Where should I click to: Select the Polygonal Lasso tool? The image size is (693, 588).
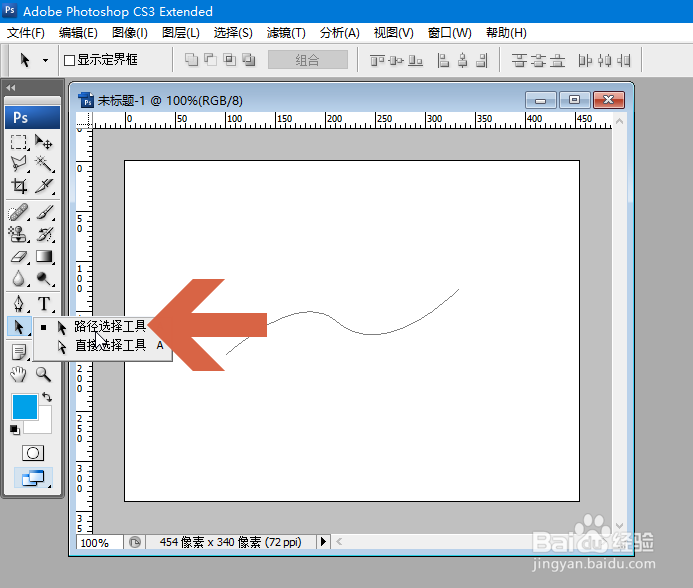coord(19,164)
